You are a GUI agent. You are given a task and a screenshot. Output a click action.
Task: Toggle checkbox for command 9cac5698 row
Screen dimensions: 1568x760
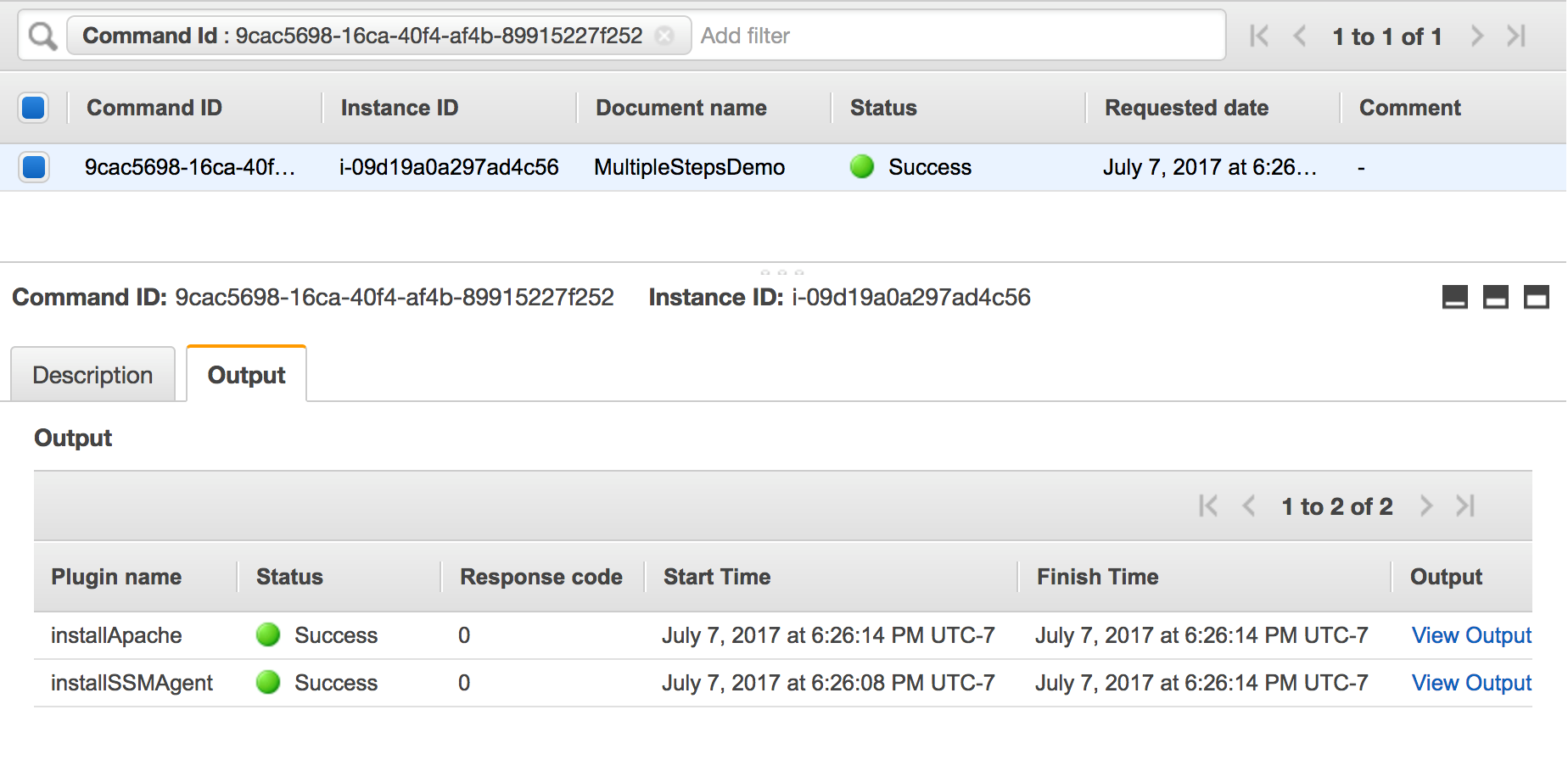point(34,167)
